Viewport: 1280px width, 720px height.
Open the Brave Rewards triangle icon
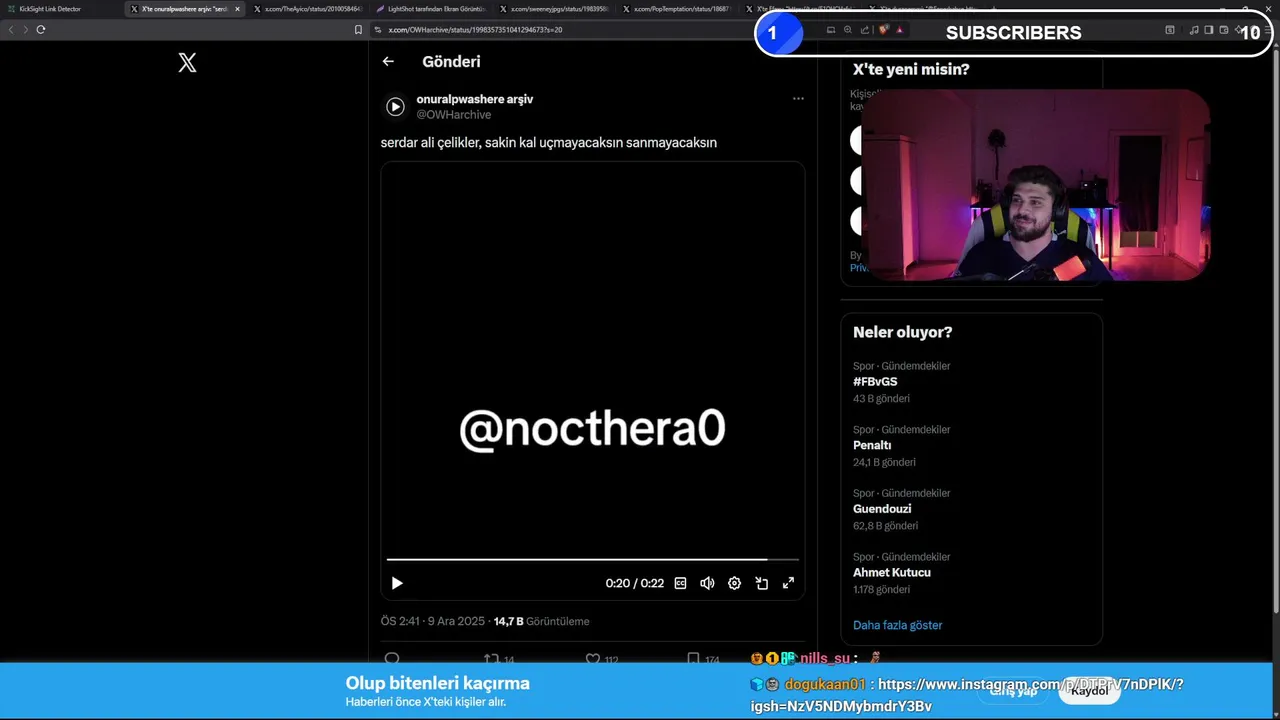click(x=899, y=29)
